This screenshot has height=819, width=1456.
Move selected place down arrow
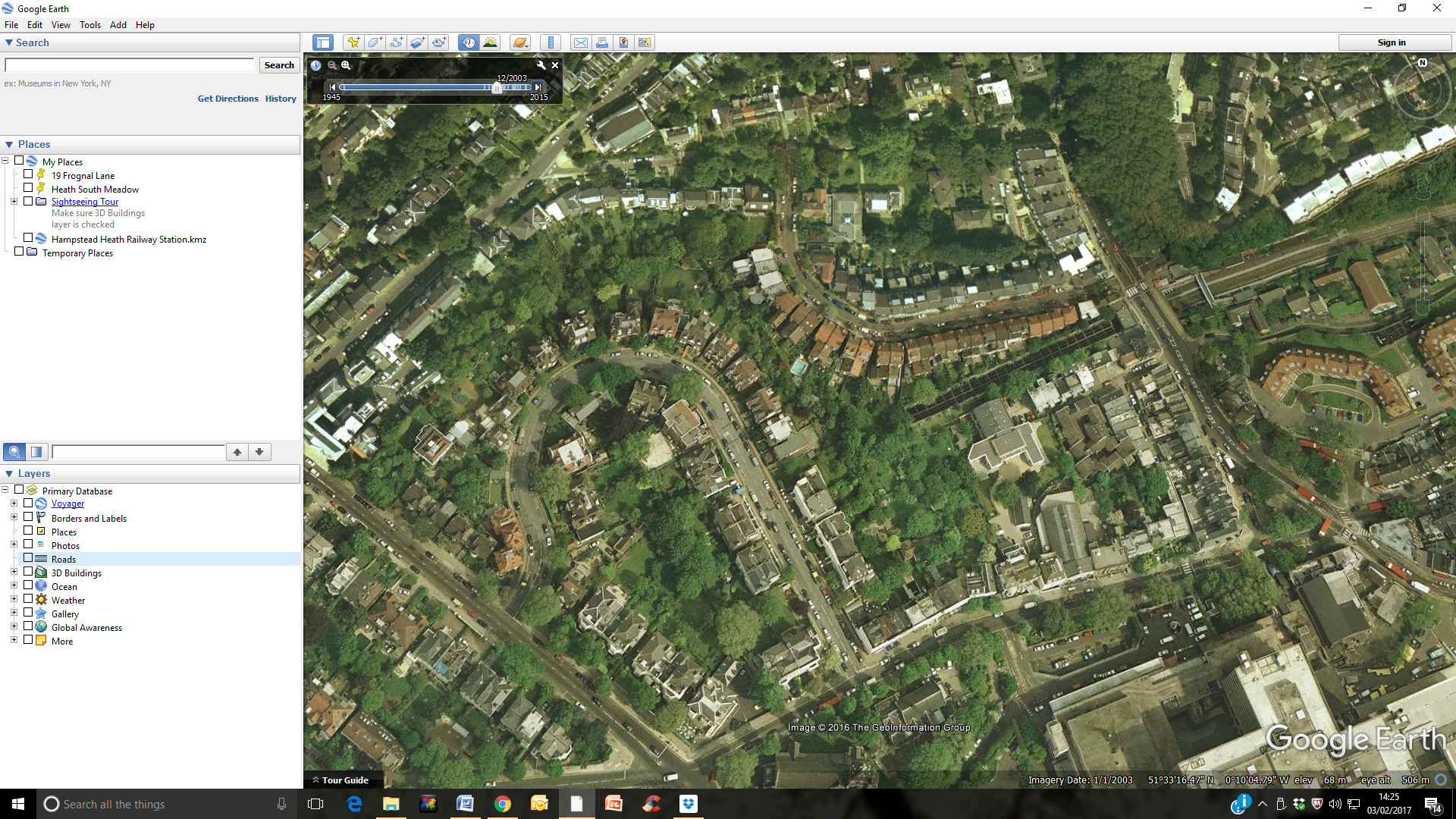[259, 452]
